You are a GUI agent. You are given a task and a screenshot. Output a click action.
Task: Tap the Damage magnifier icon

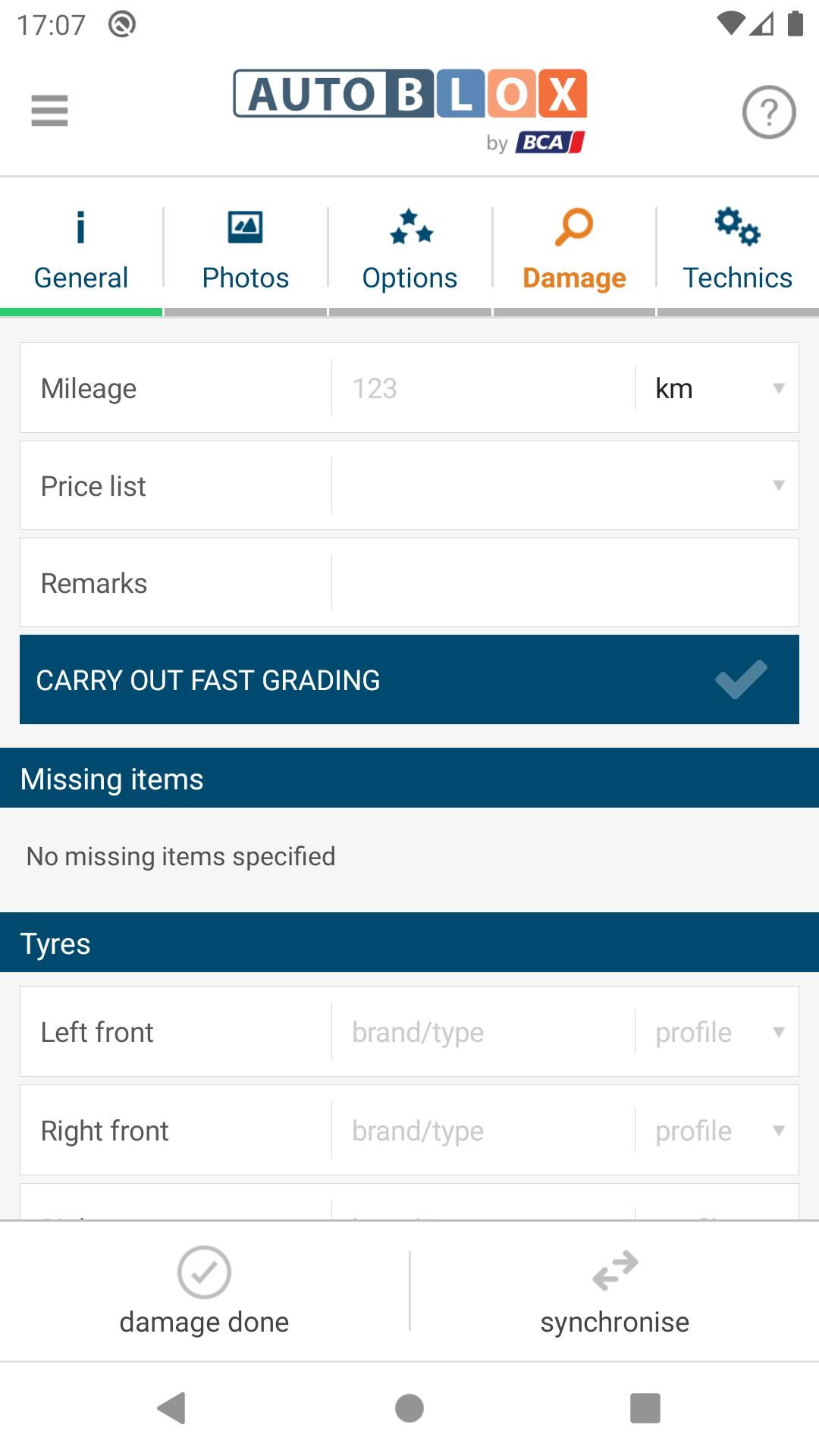[x=574, y=227]
